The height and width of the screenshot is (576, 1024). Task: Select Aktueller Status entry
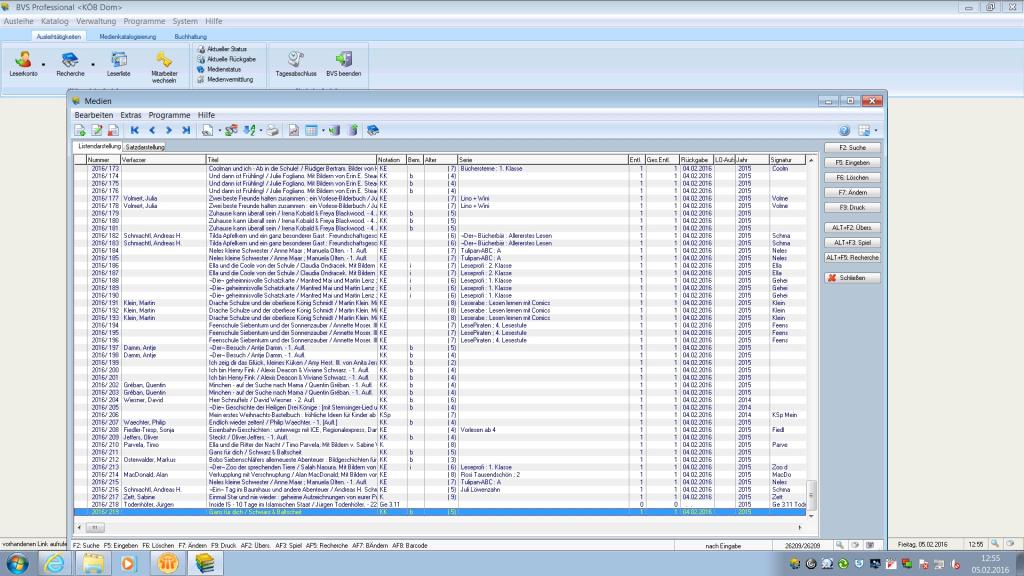point(222,49)
